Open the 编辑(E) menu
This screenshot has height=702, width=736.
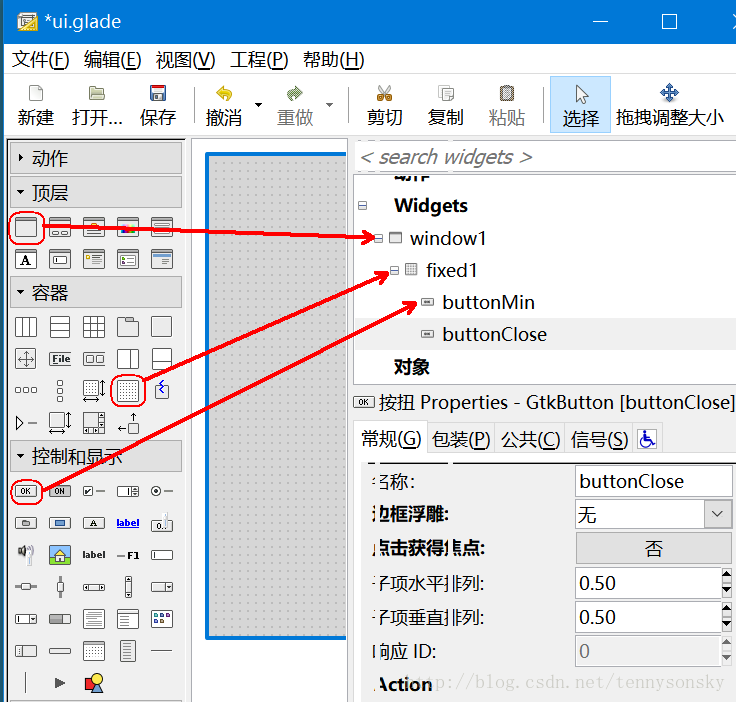coord(113,60)
